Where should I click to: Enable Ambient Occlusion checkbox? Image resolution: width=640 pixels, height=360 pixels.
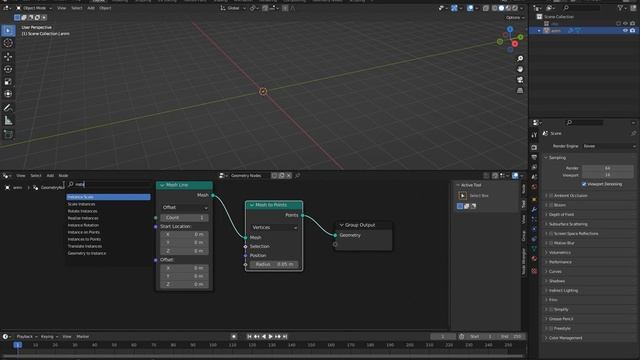551,196
